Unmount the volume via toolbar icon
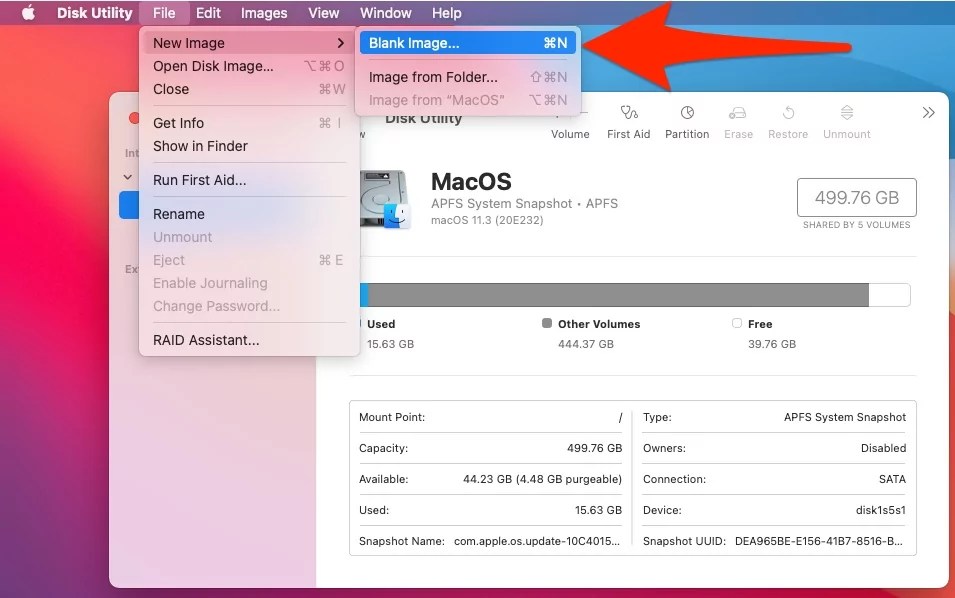955x598 pixels. click(845, 120)
